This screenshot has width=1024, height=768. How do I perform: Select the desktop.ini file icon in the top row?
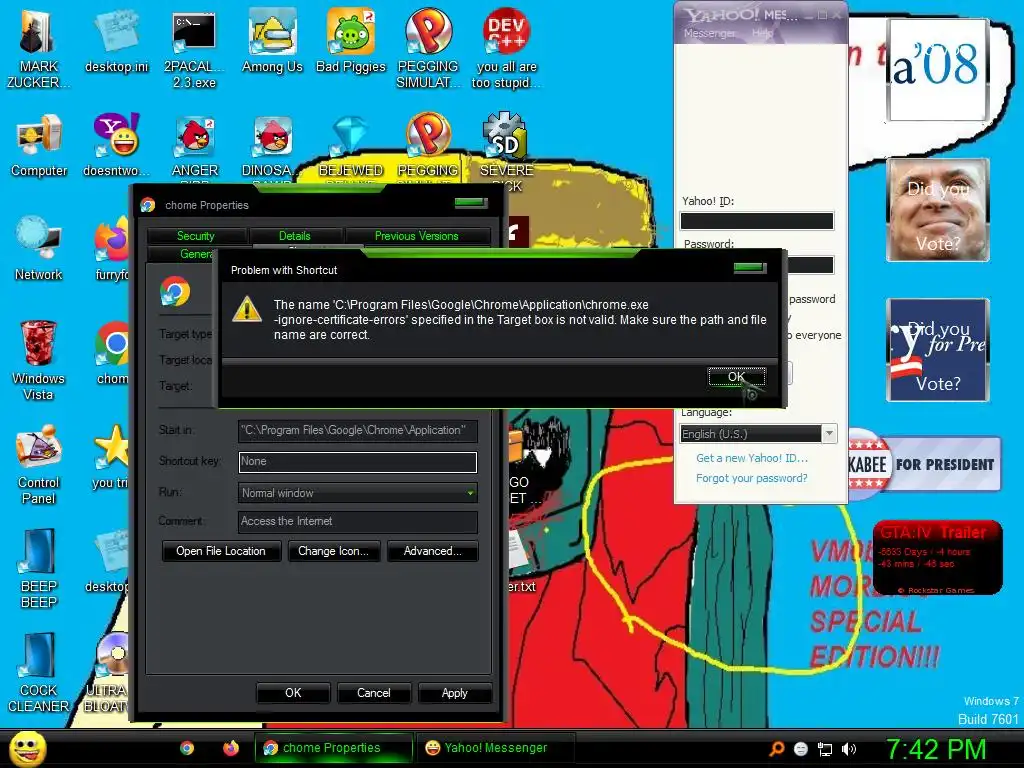tap(116, 42)
